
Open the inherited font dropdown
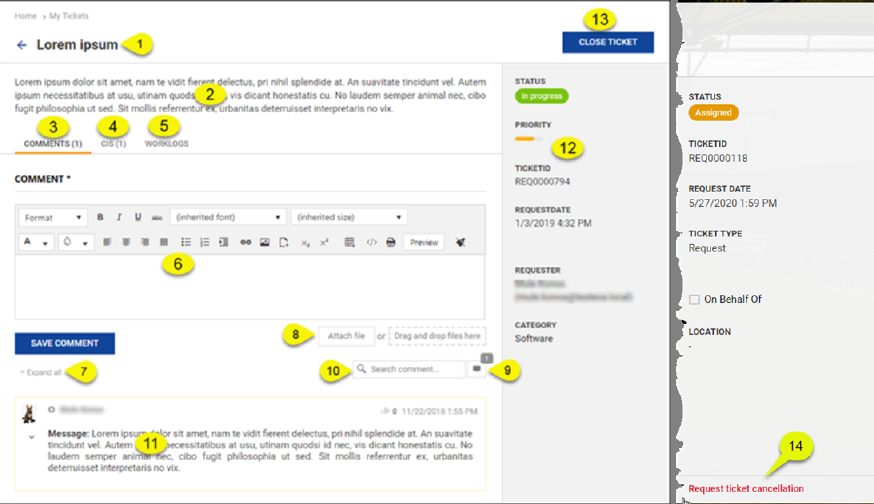[229, 217]
